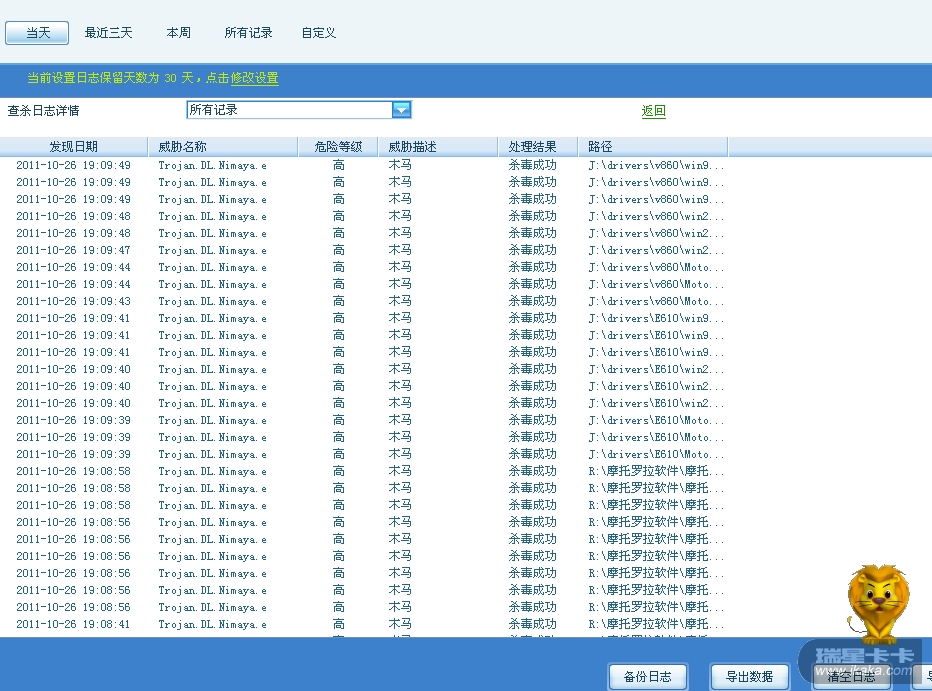Switch to the 当天 tab
Viewport: 932px width, 691px height.
click(37, 33)
